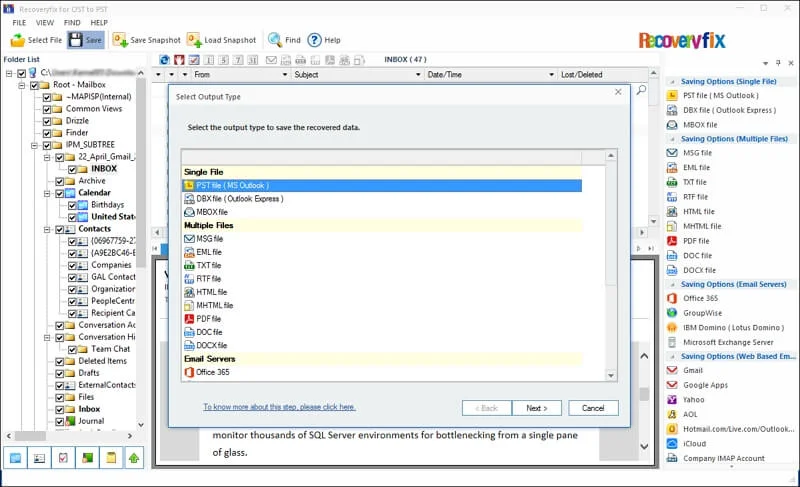Toggle the Deleted Items checkbox

coord(59,361)
